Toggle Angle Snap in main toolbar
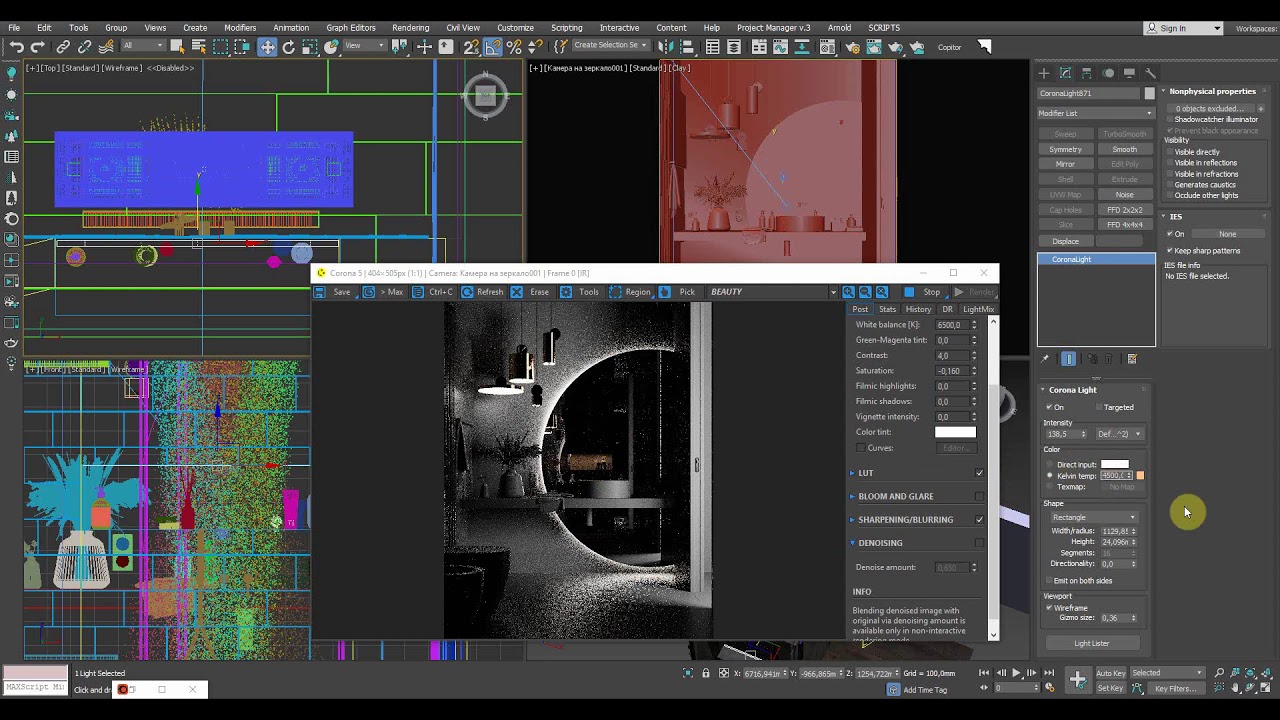This screenshot has height=720, width=1280. (493, 47)
